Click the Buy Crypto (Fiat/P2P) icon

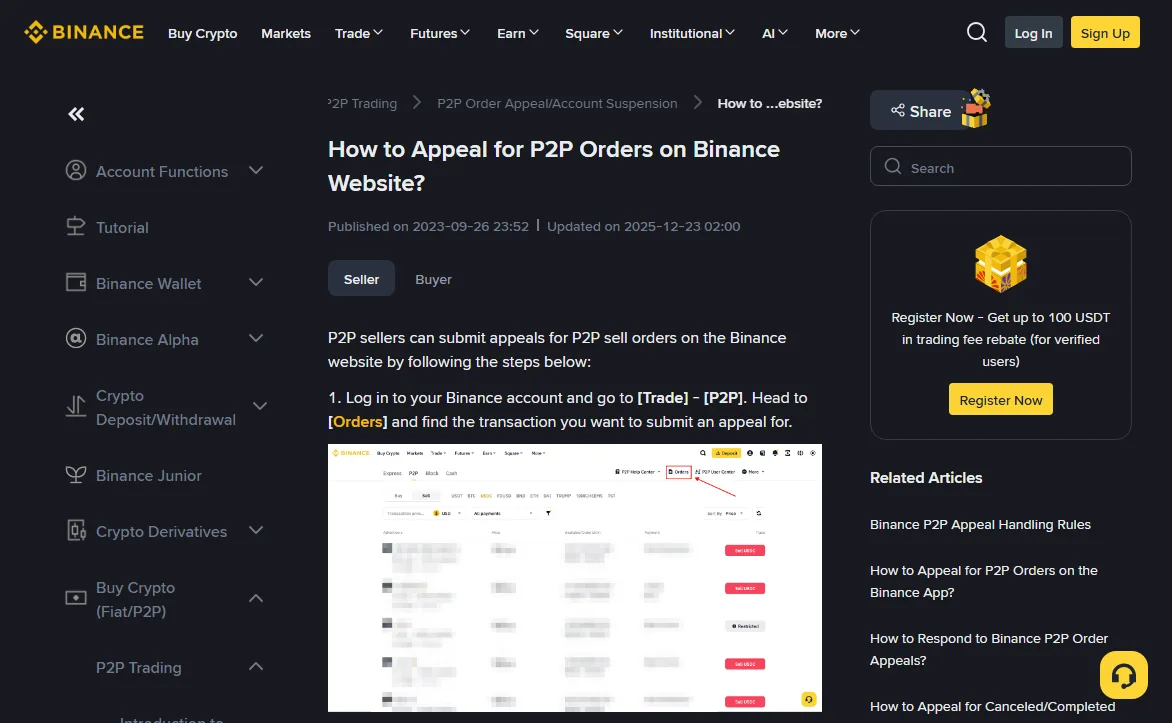click(75, 598)
